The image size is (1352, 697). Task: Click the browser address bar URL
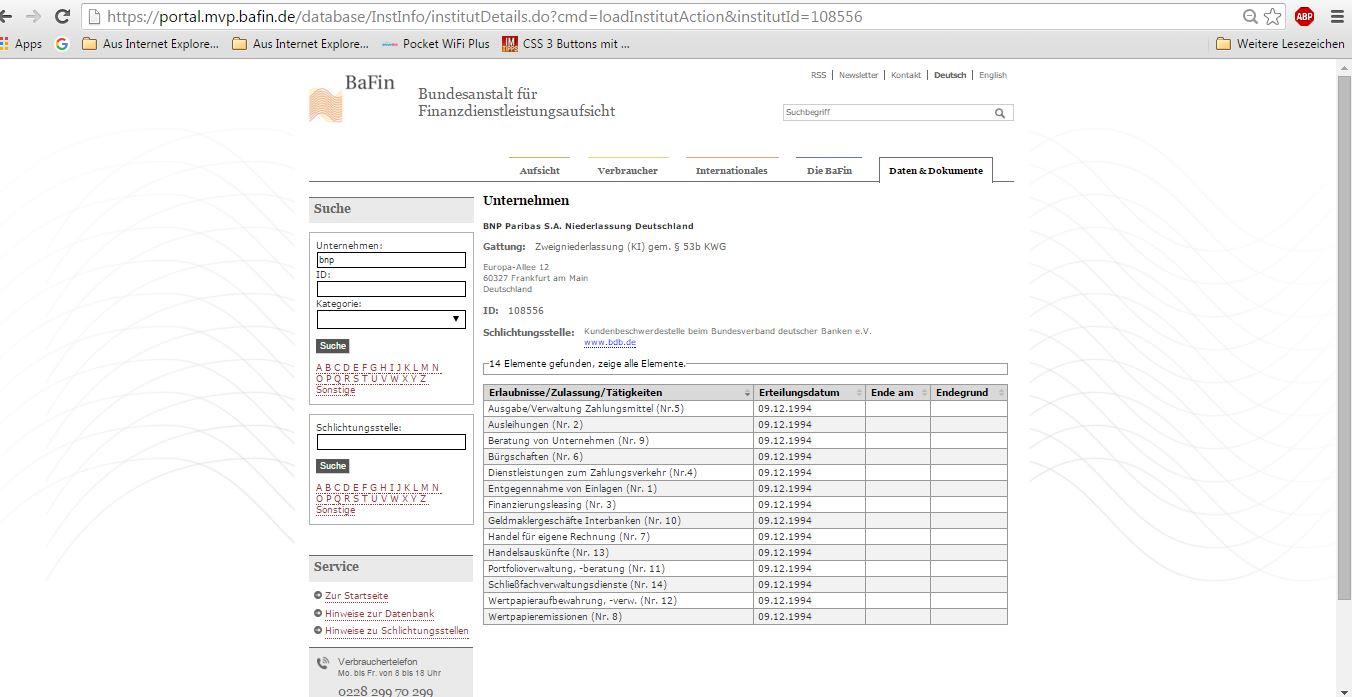point(484,16)
